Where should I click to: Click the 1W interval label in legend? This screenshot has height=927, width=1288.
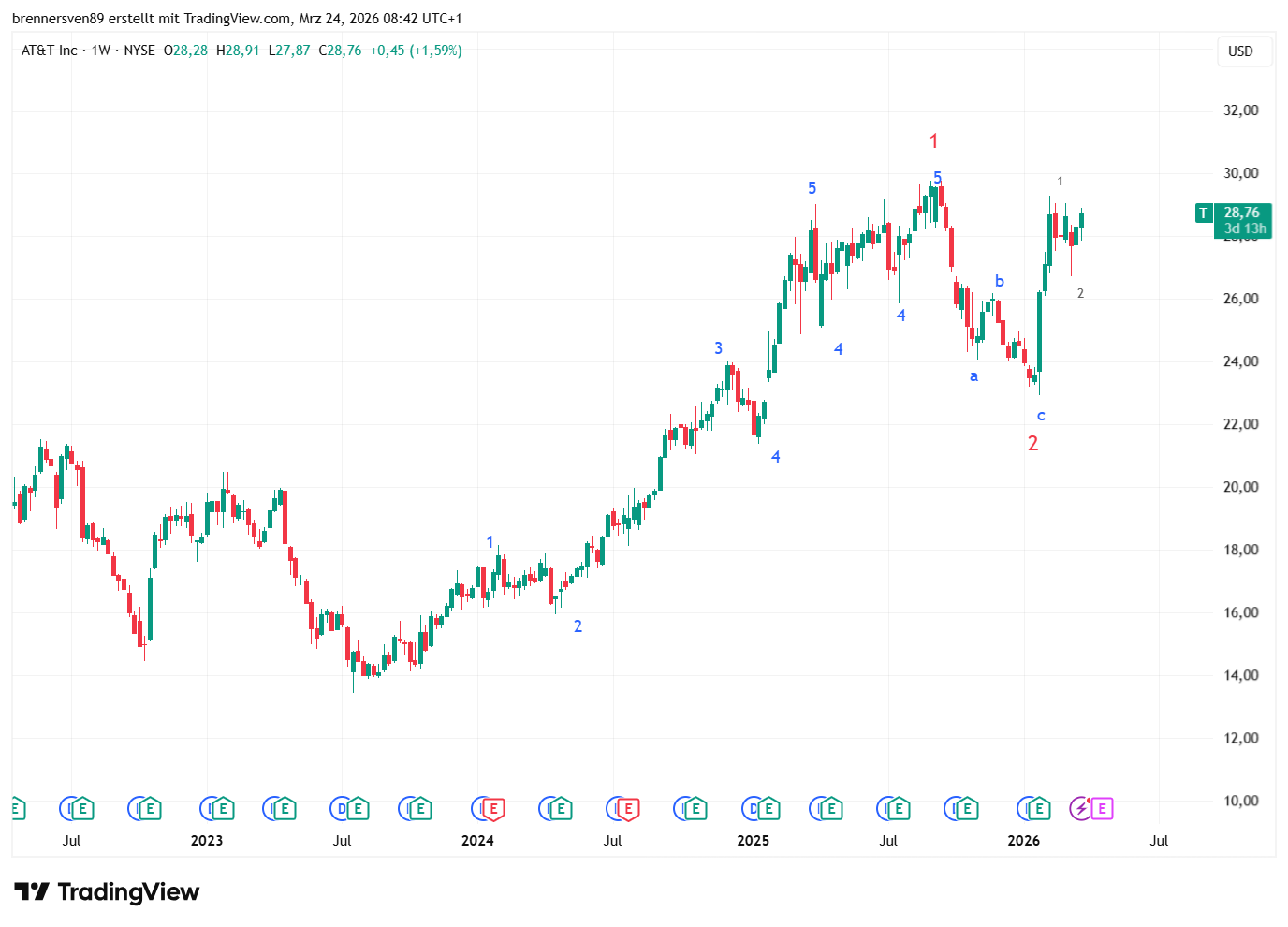pyautogui.click(x=100, y=51)
